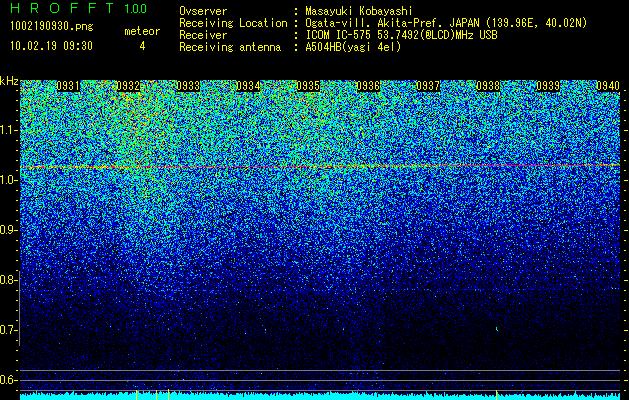The height and width of the screenshot is (400, 629).
Task: Click the 'Receiver' field label
Action: coord(203,35)
